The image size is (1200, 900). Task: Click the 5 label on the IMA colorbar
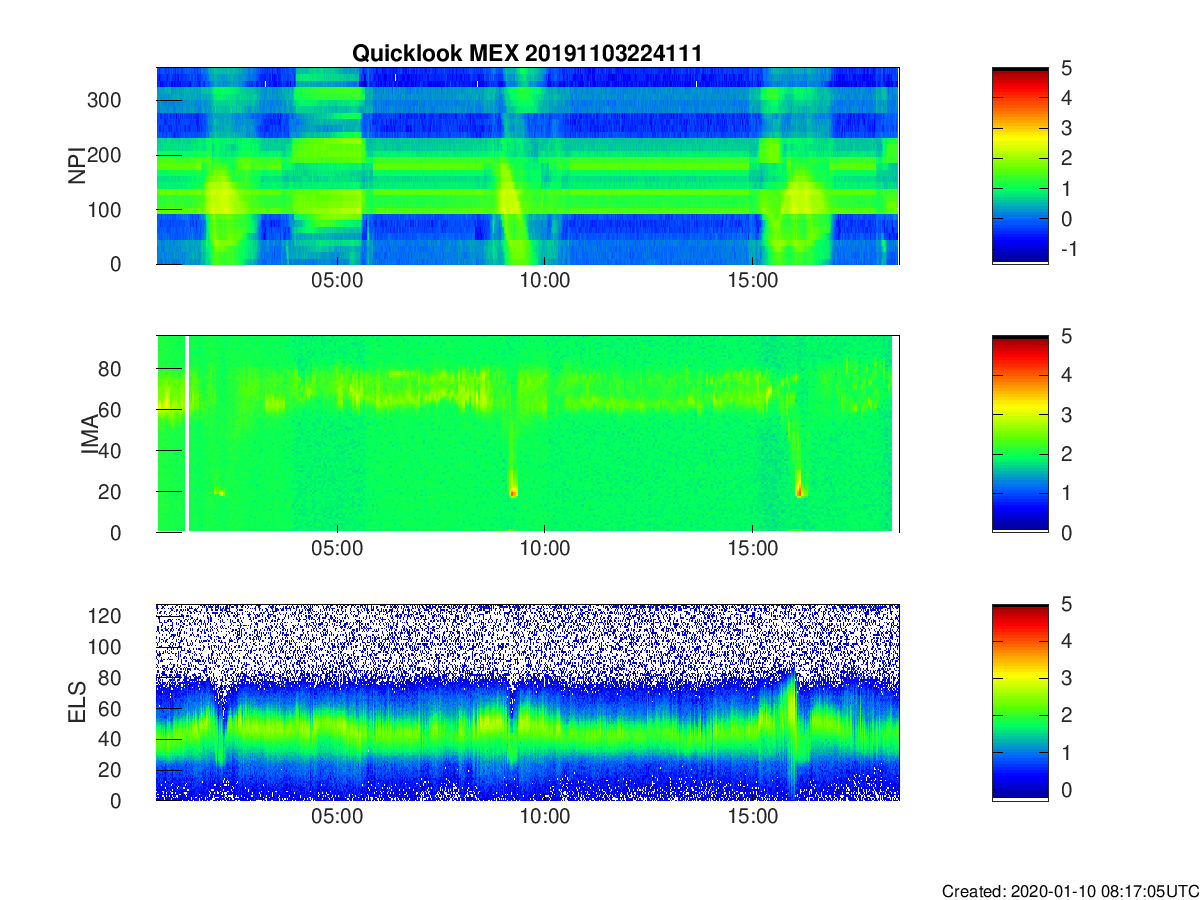pos(1067,336)
